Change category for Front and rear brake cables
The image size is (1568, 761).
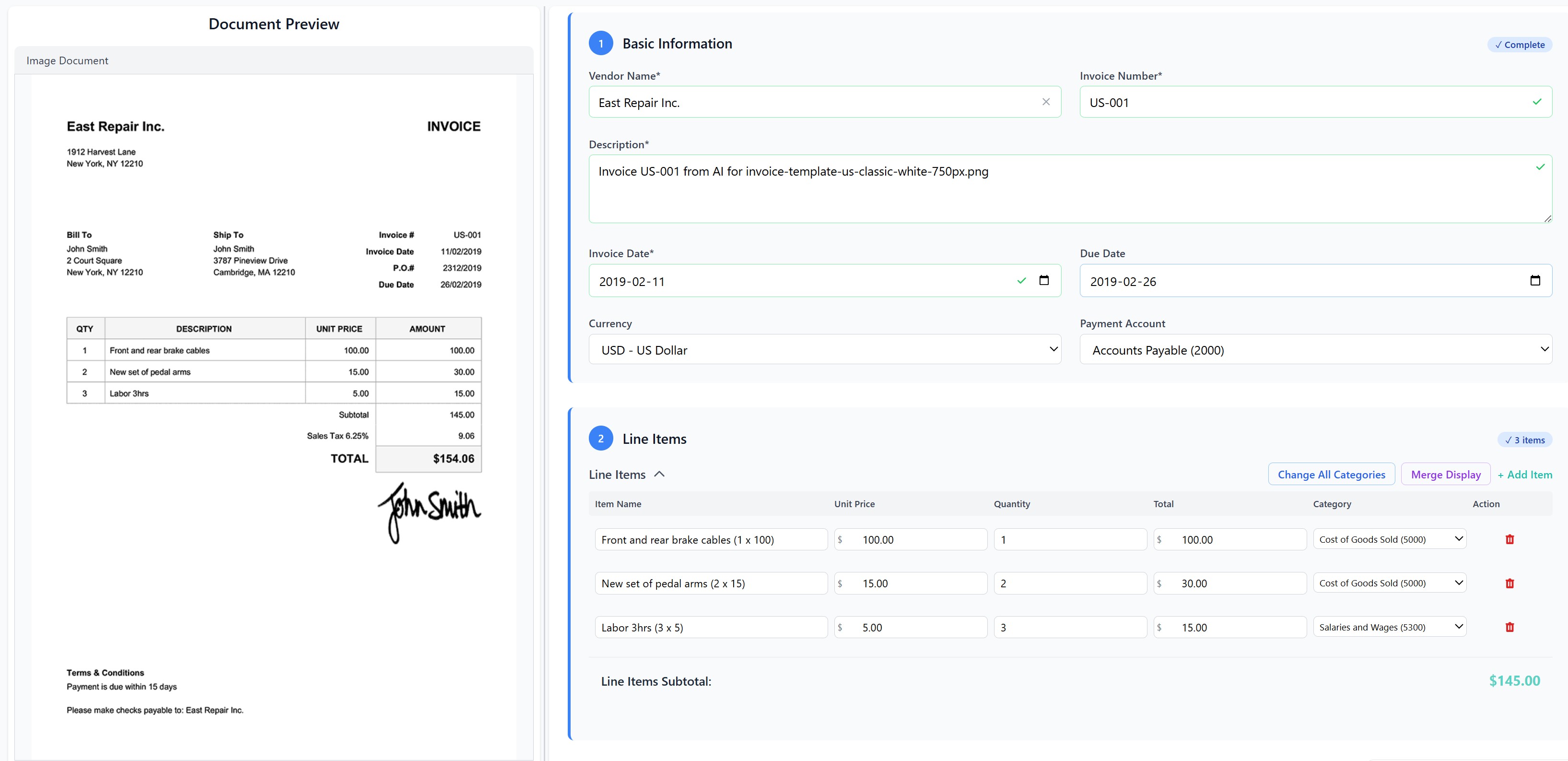pyautogui.click(x=1390, y=539)
